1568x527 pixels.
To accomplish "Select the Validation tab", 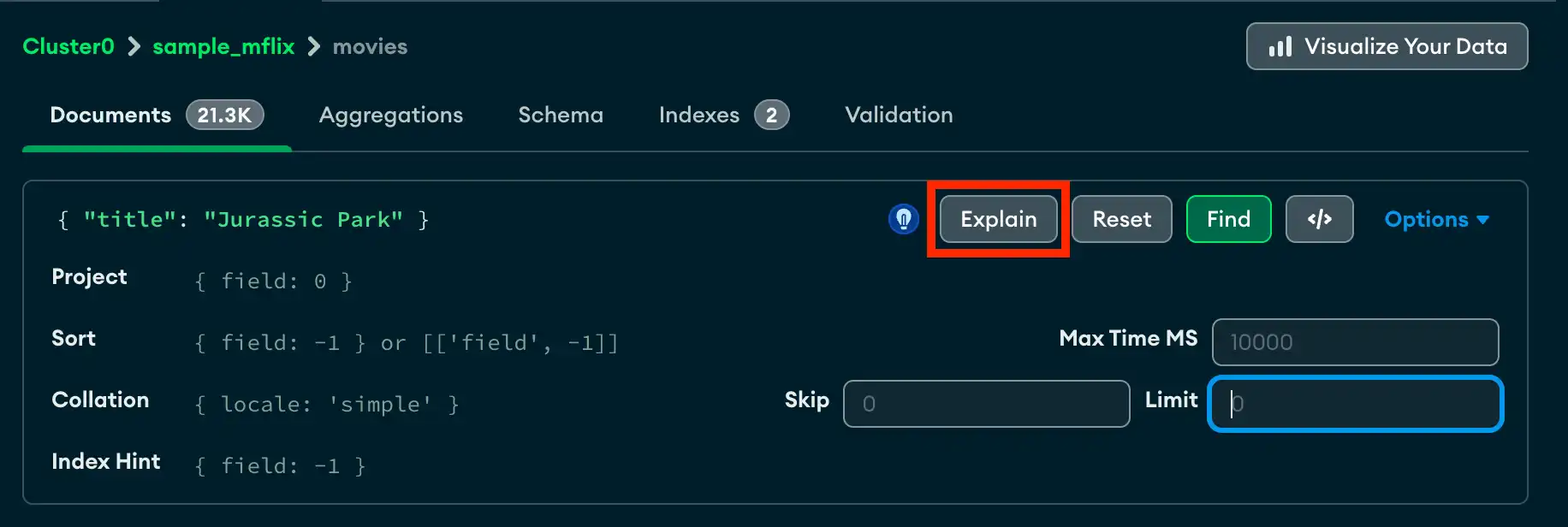I will coord(898,115).
